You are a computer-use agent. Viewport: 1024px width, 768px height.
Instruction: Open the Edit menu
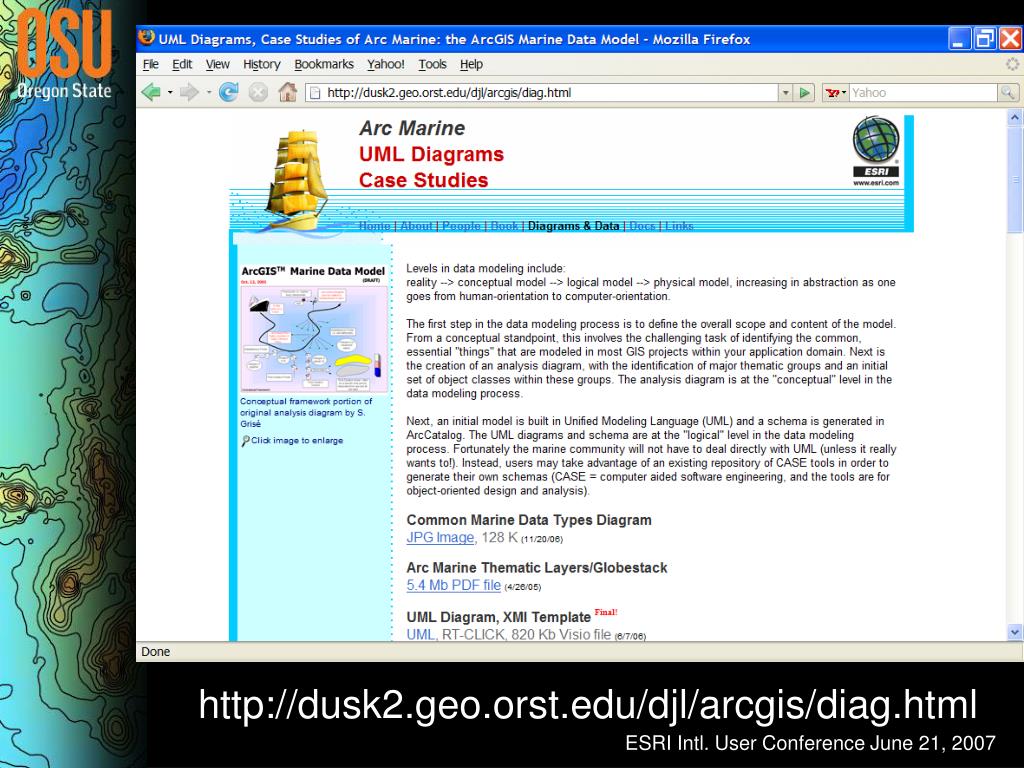coord(182,64)
